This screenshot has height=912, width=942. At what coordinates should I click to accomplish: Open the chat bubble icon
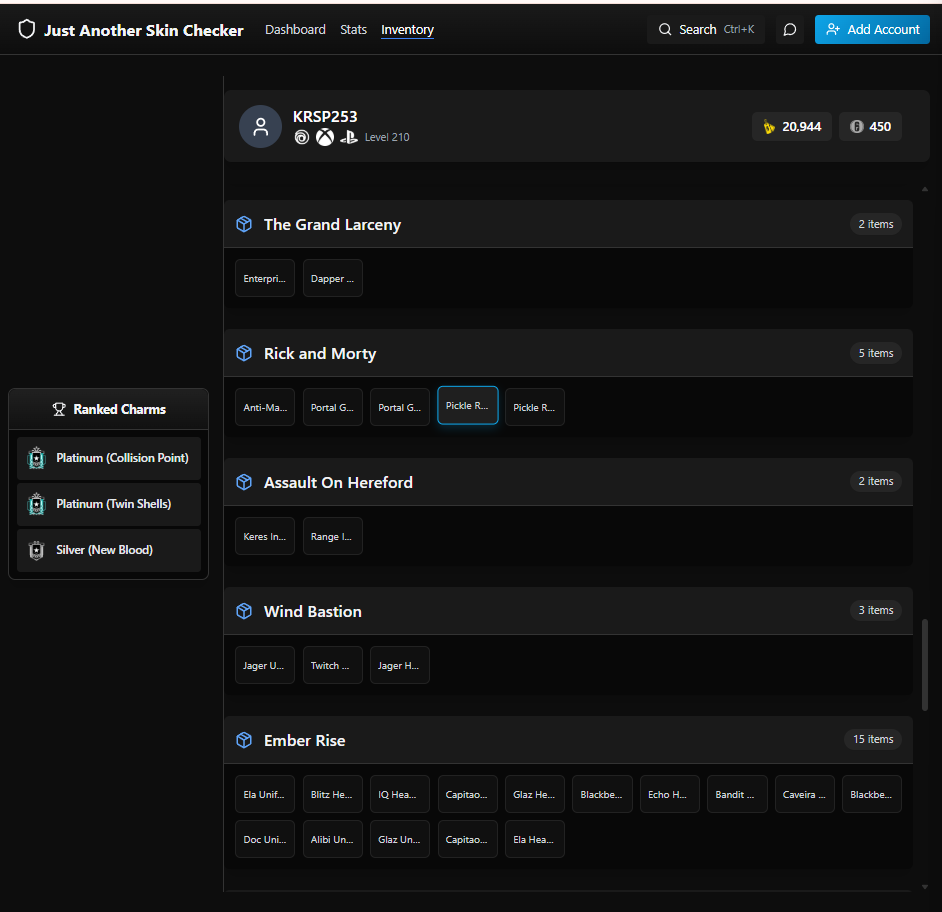[x=789, y=29]
